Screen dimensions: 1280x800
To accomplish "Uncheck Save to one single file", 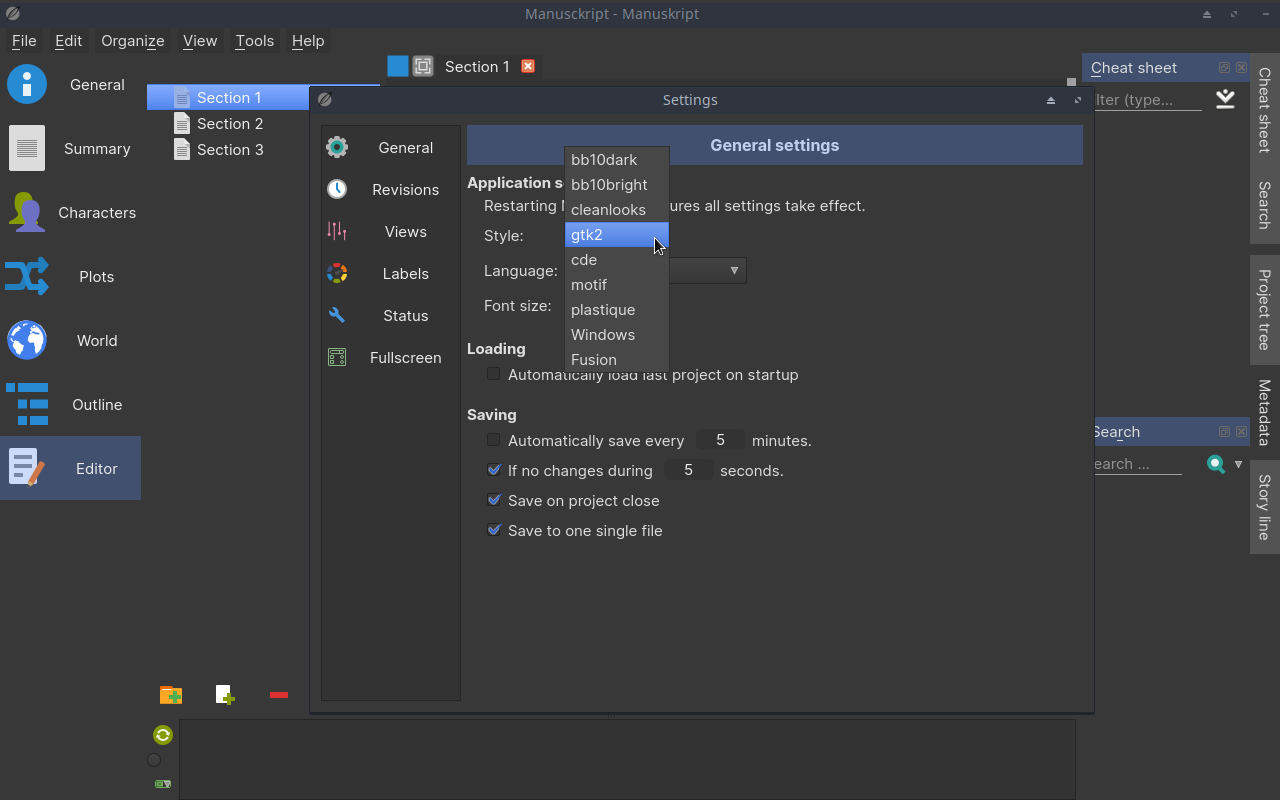I will pos(493,530).
